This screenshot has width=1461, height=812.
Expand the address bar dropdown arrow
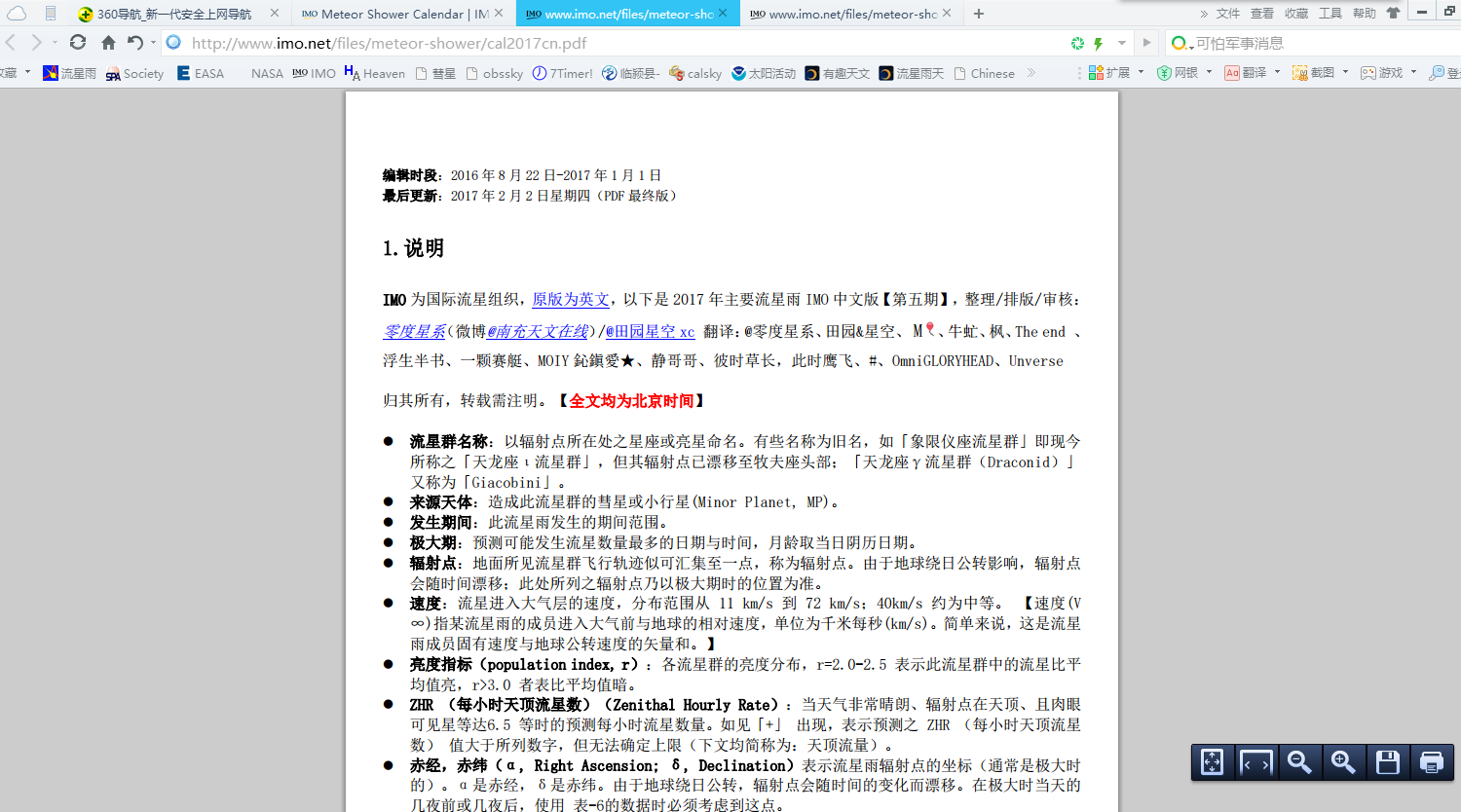coord(1122,43)
